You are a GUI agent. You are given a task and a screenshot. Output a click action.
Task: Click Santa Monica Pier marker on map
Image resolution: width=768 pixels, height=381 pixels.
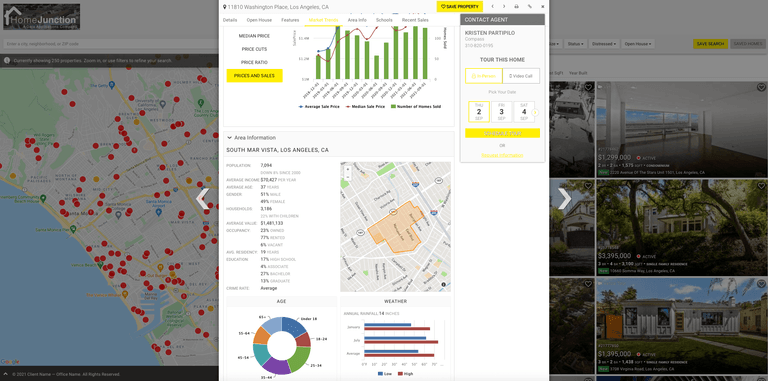pos(73,229)
